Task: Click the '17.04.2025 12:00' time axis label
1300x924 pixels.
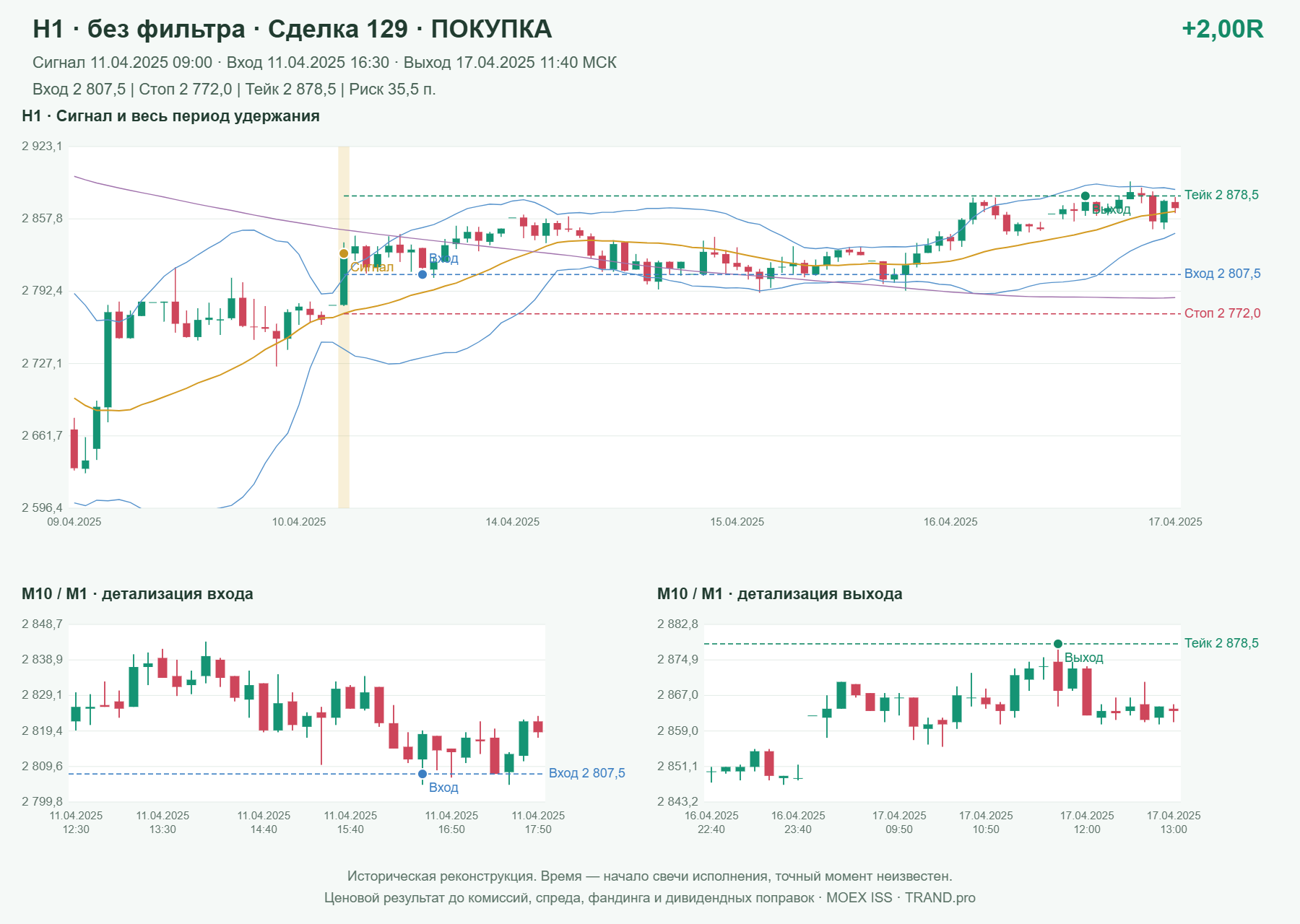Action: click(1087, 822)
